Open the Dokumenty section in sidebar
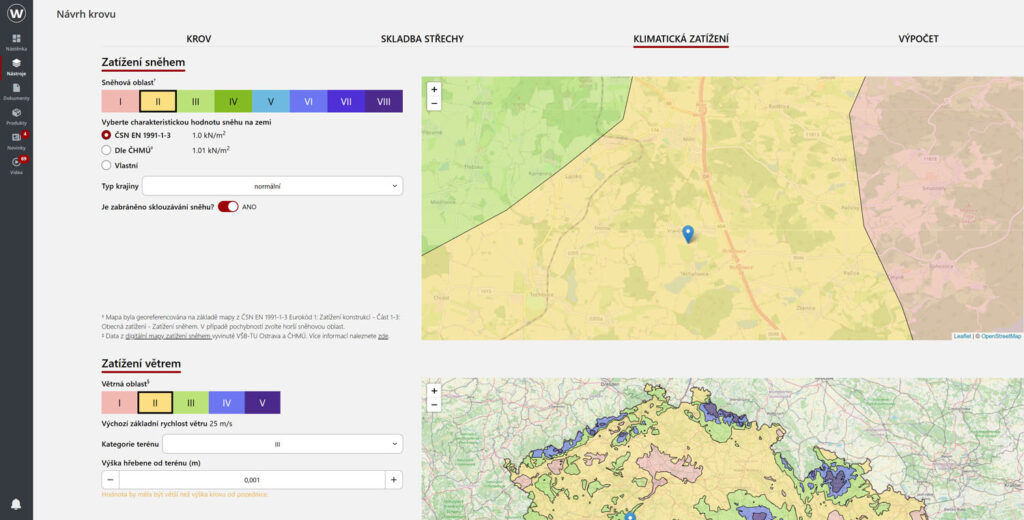Screen dimensions: 1024x520 (x=16, y=90)
